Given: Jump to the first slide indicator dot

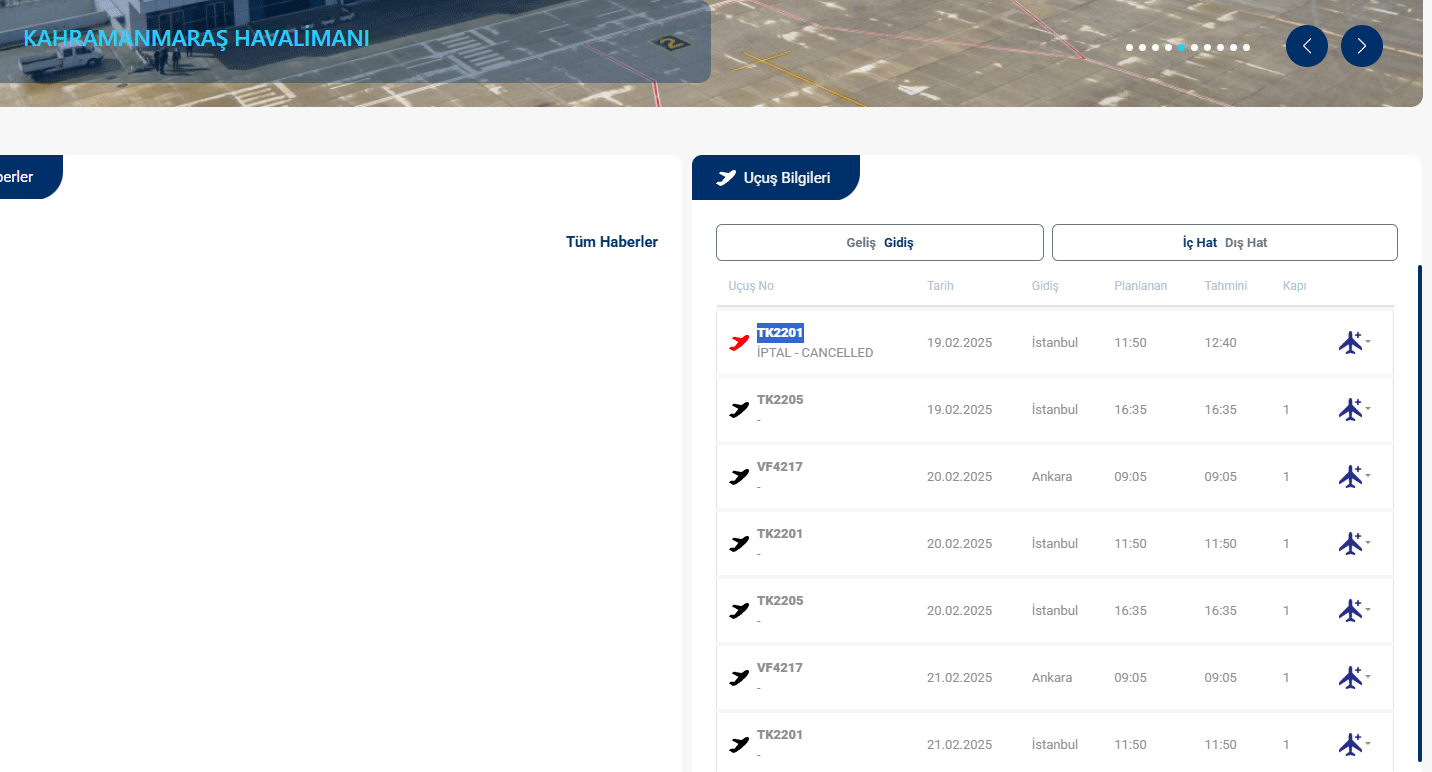Looking at the screenshot, I should [x=1130, y=47].
